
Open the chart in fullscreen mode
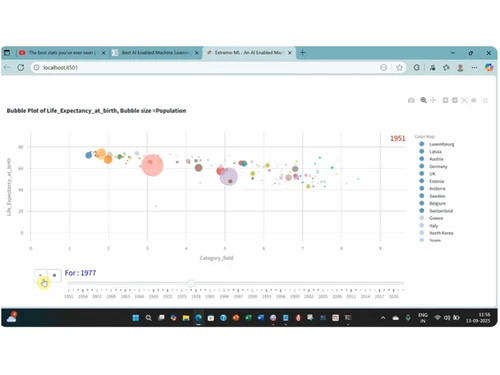tap(485, 100)
